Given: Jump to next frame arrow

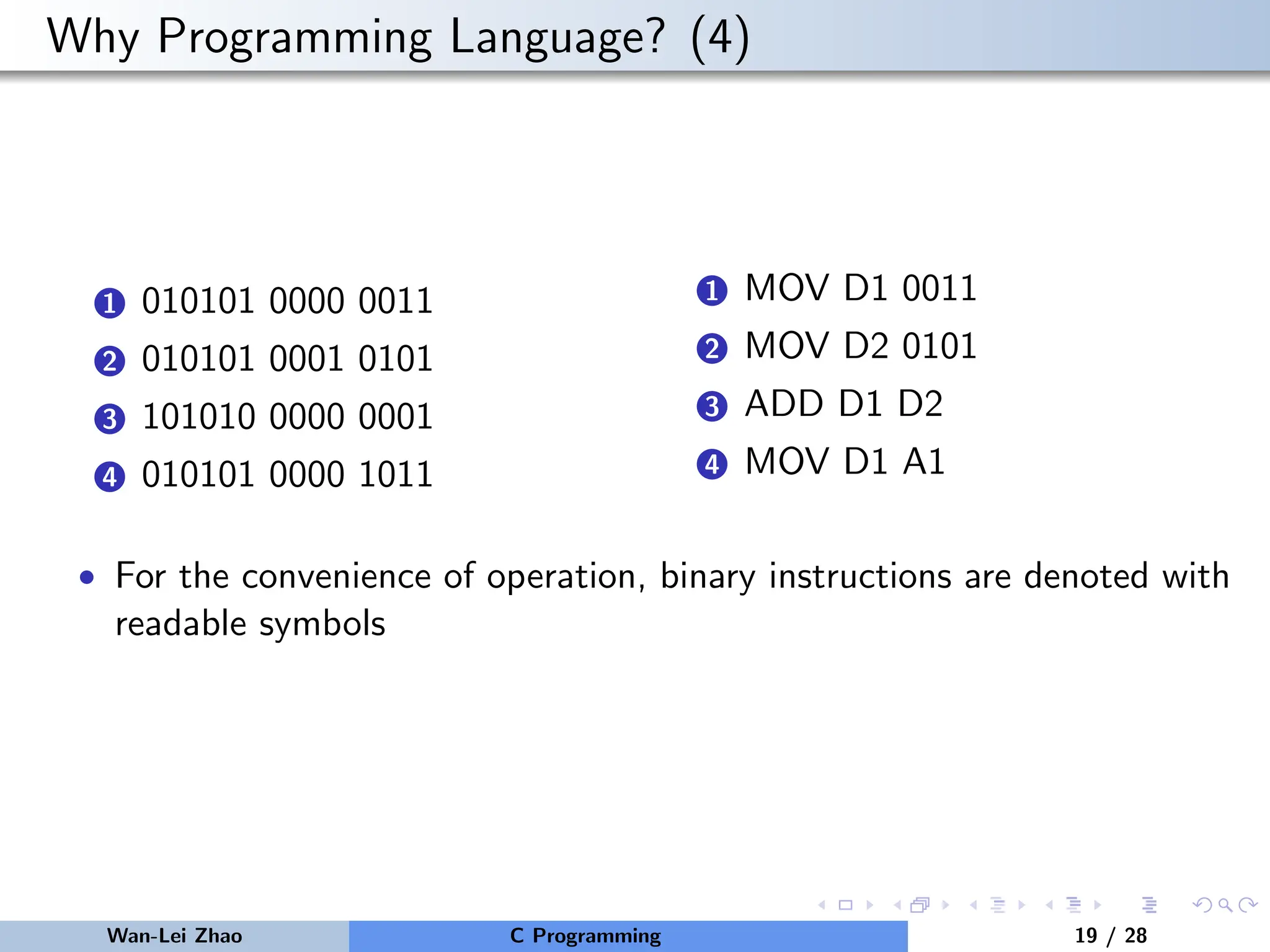Looking at the screenshot, I should coord(946,905).
